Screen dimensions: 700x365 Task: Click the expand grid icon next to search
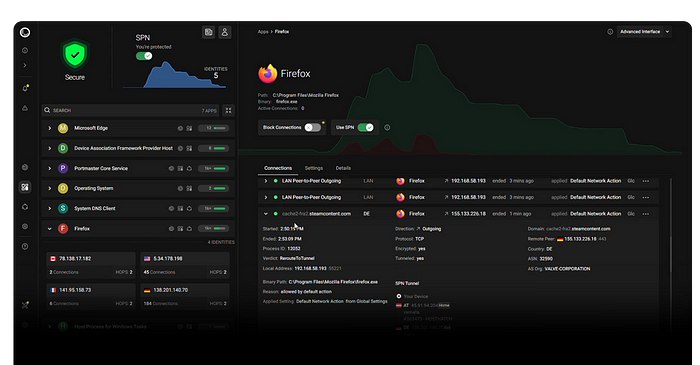tap(229, 110)
